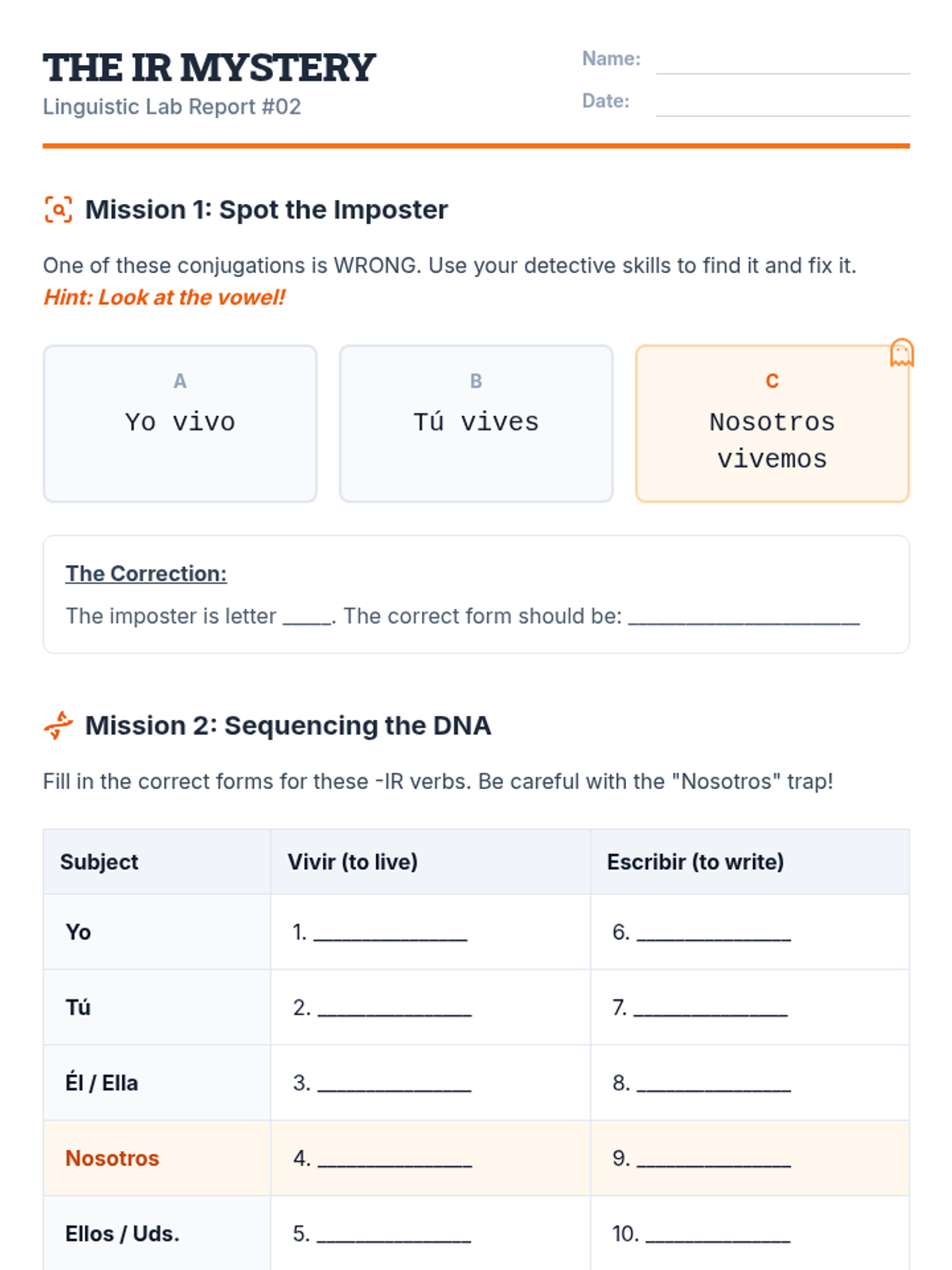
Task: Click the ghost icon on card C
Action: 901,352
